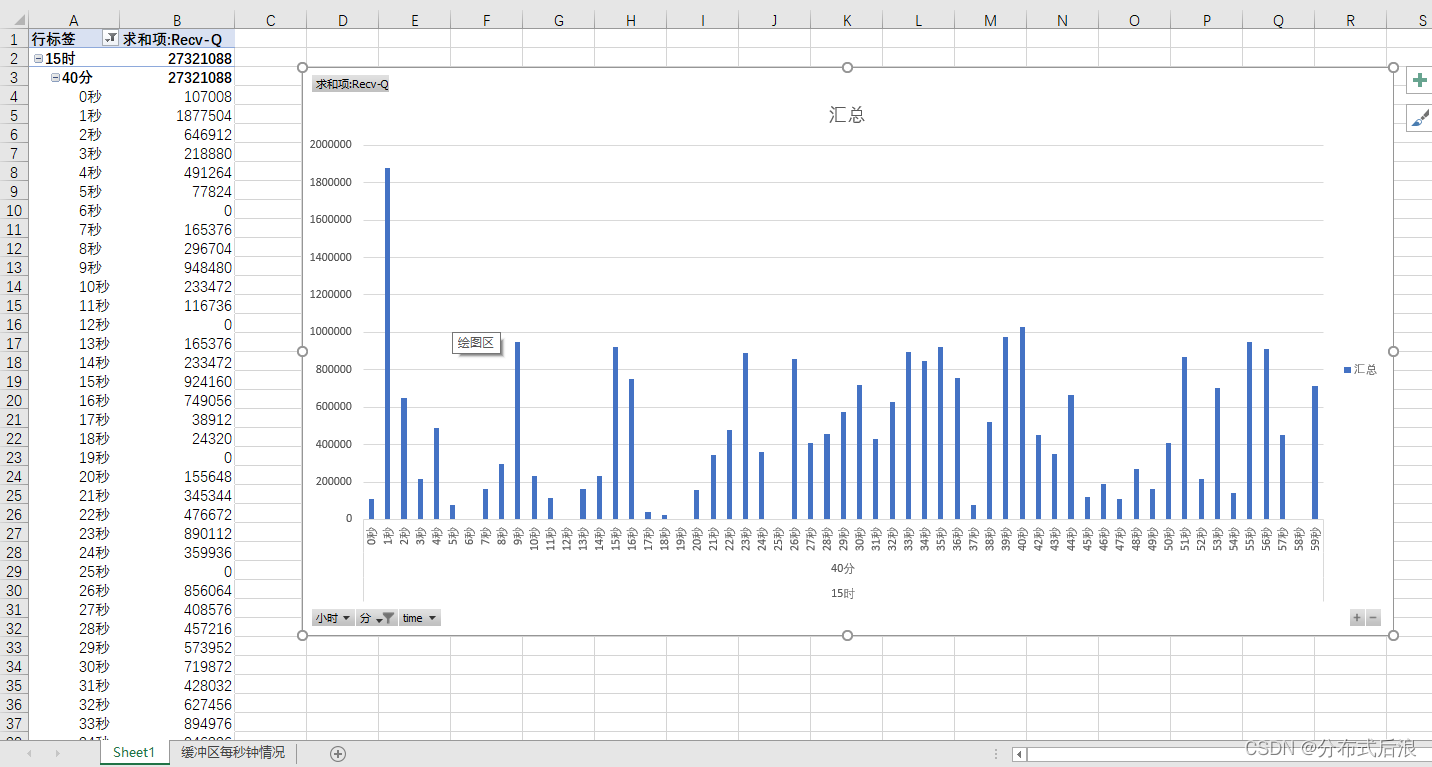Click the sheet tab bar options dots

tap(996, 753)
